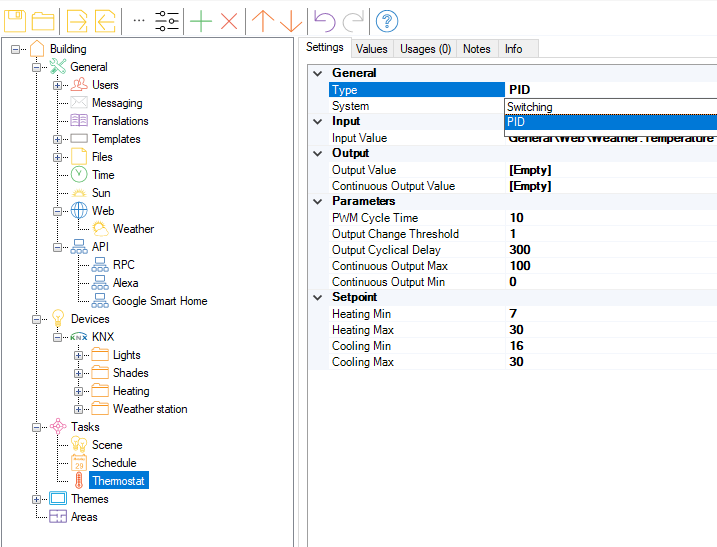Viewport: 717px width, 547px height.
Task: Click the Continuous Output Max value 100
Action: pos(520,266)
